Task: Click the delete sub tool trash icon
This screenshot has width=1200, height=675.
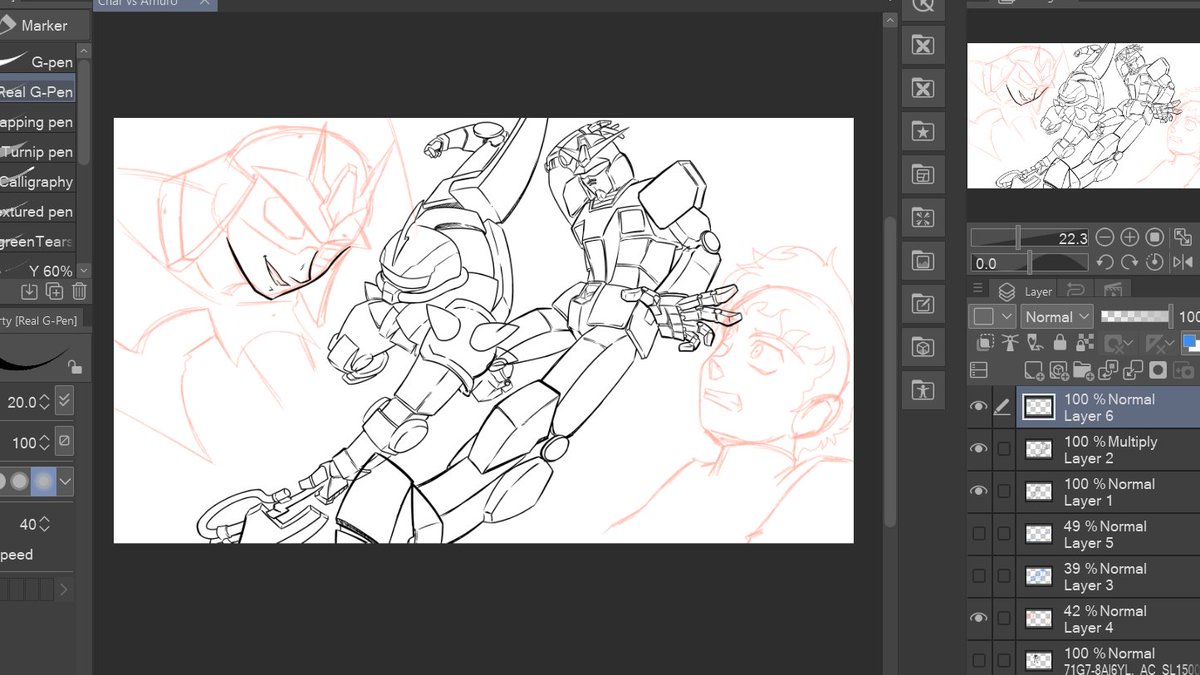Action: point(79,291)
